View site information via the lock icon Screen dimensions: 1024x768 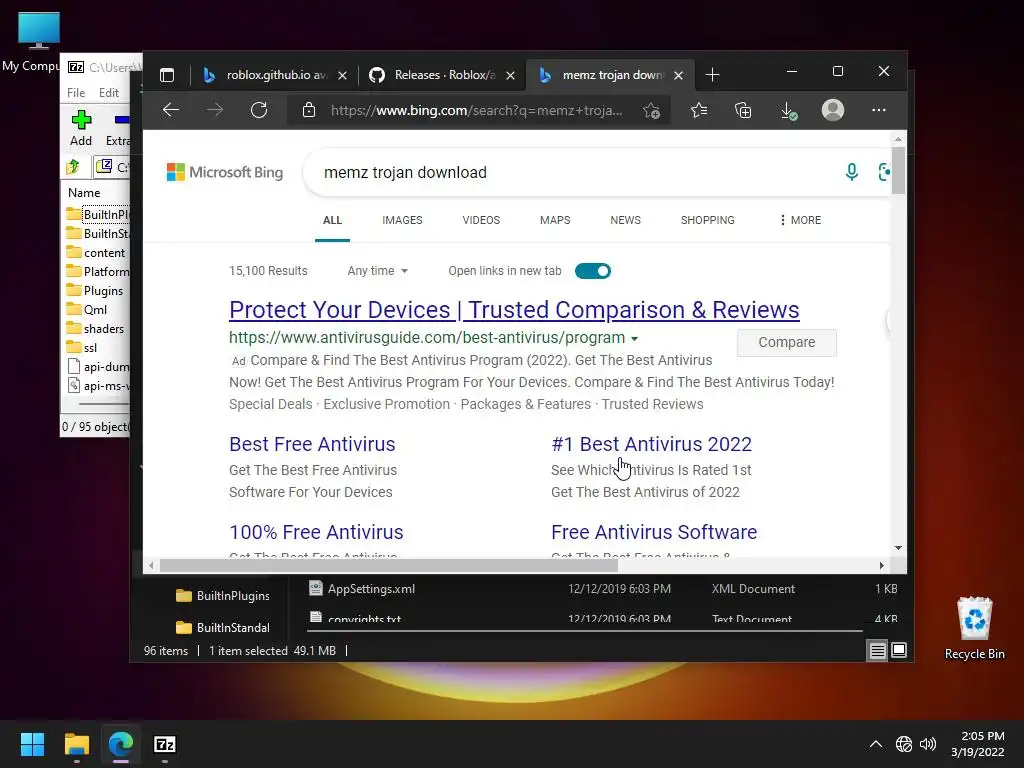coord(309,110)
